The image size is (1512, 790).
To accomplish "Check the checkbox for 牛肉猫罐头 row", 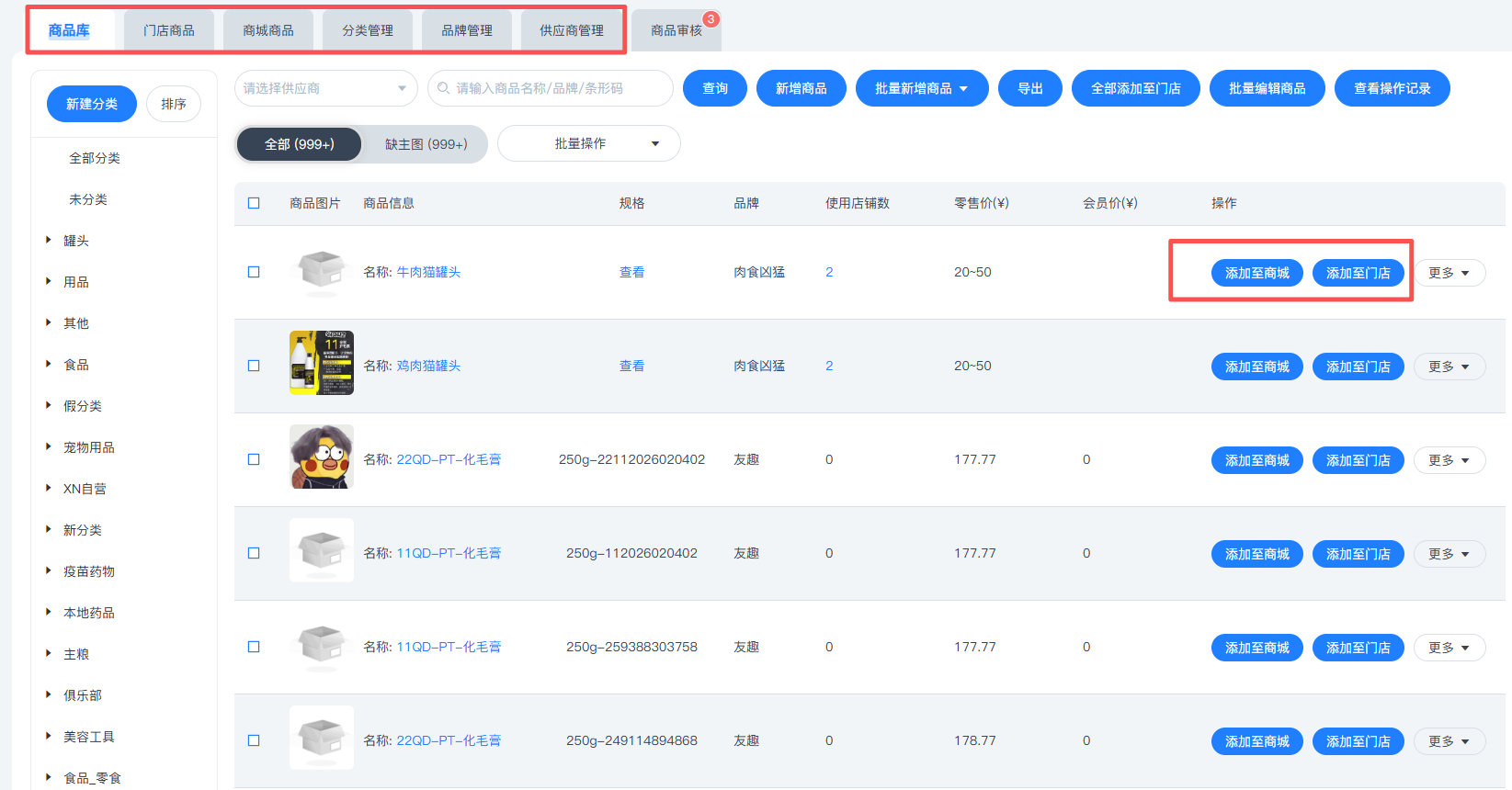I will pos(254,272).
